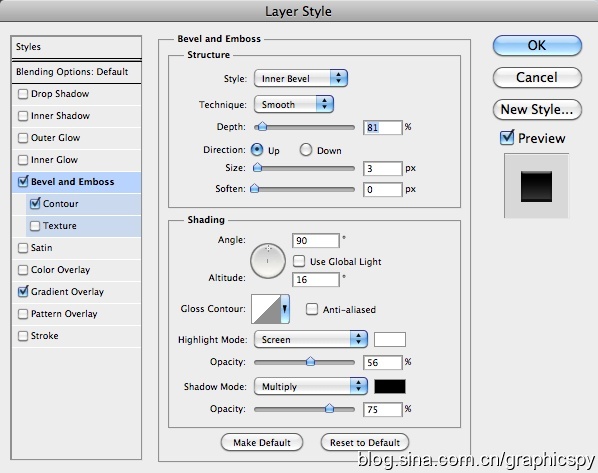Enable the Texture checkbox

pyautogui.click(x=35, y=226)
